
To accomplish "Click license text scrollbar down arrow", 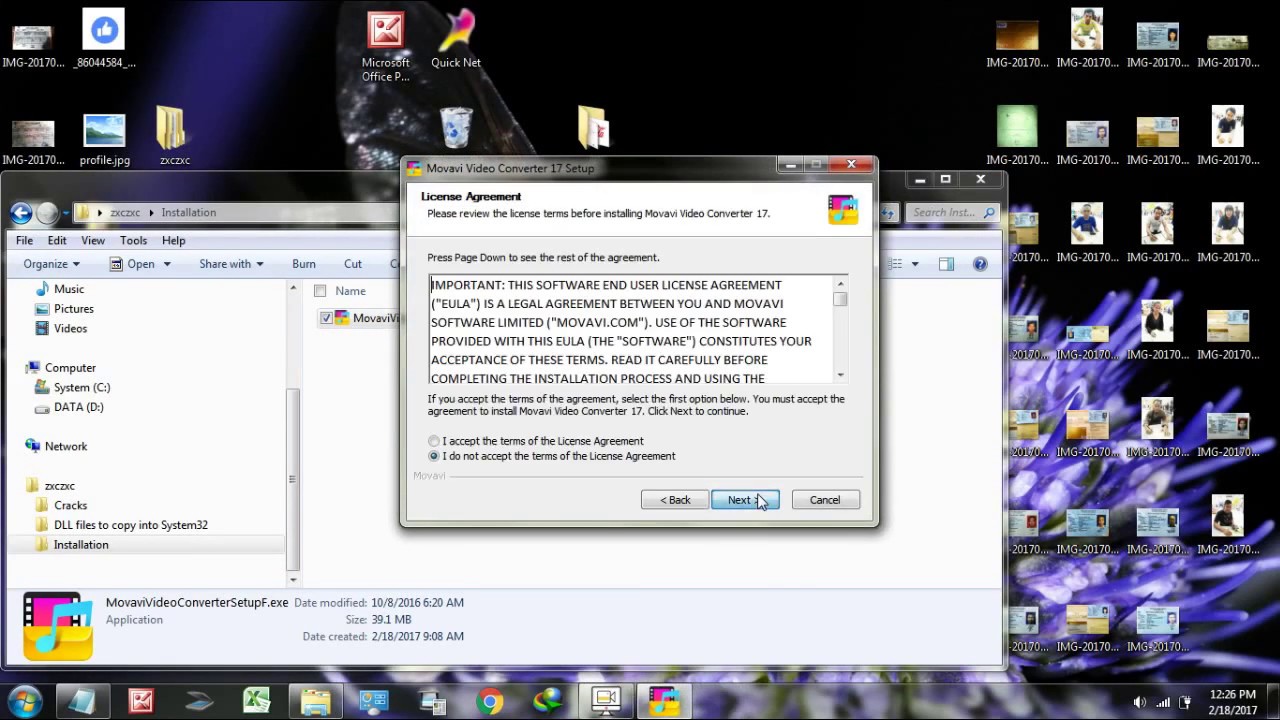I will 840,375.
